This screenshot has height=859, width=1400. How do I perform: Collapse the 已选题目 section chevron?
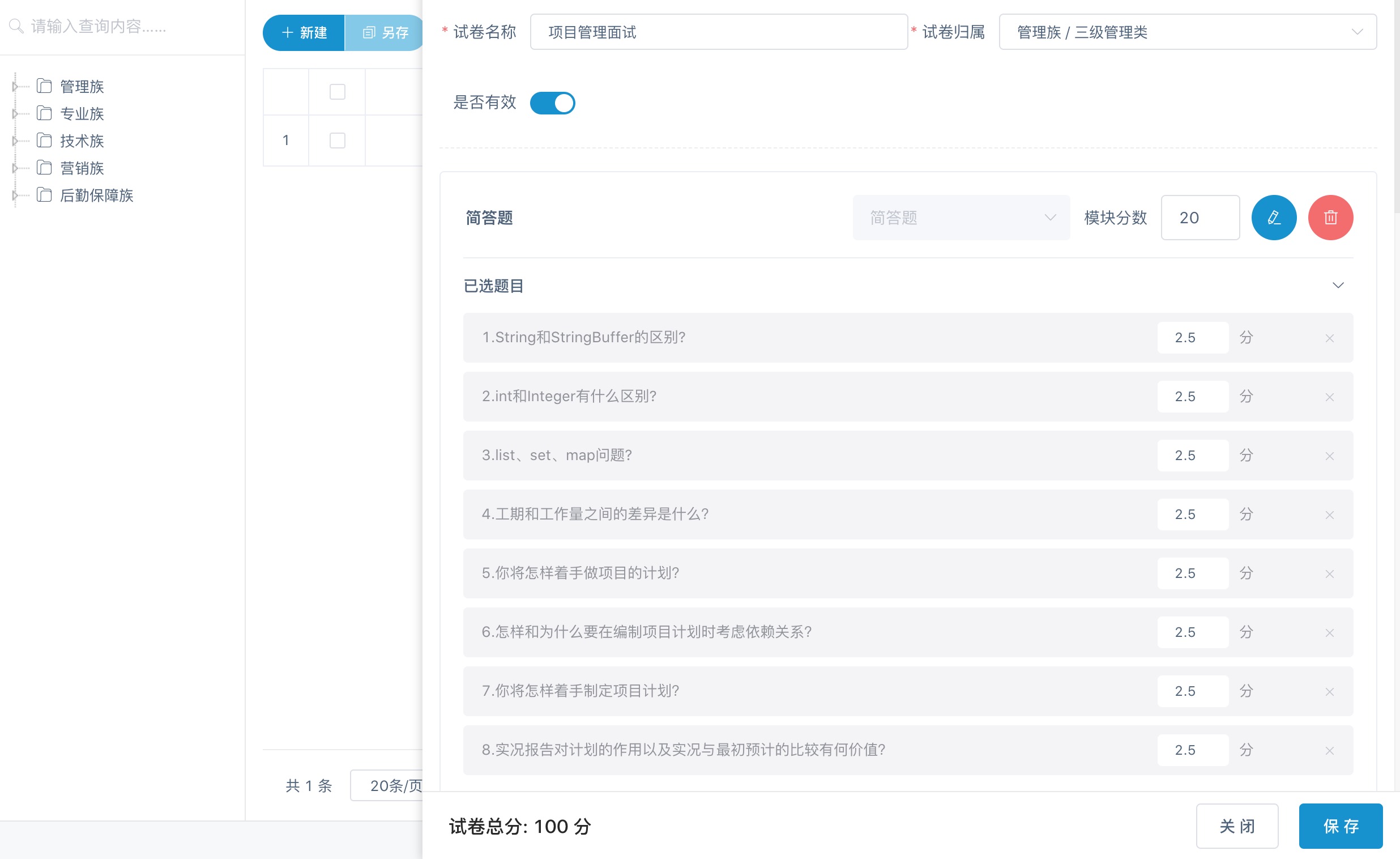click(1338, 286)
